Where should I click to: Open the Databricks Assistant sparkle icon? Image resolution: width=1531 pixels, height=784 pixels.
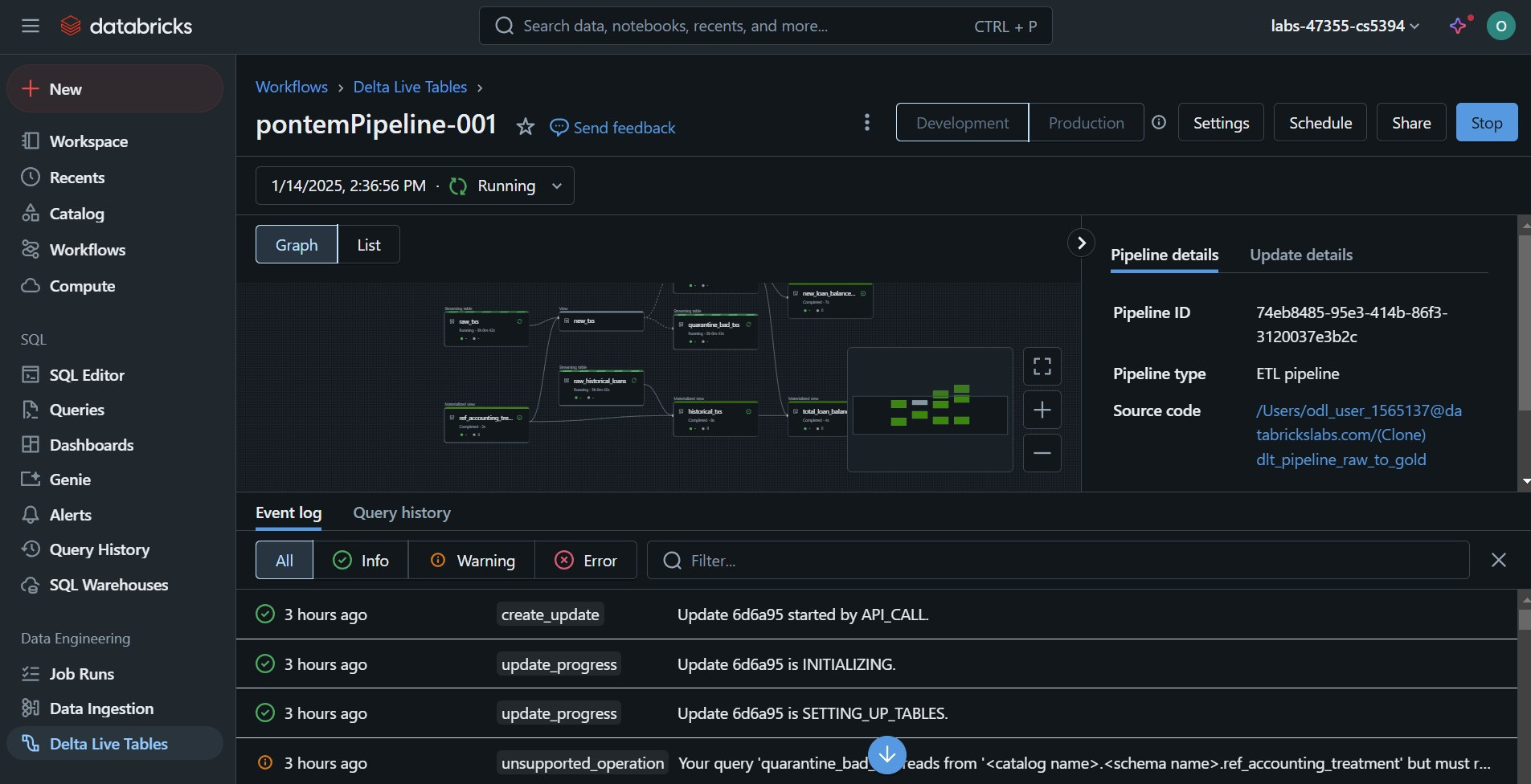point(1459,27)
